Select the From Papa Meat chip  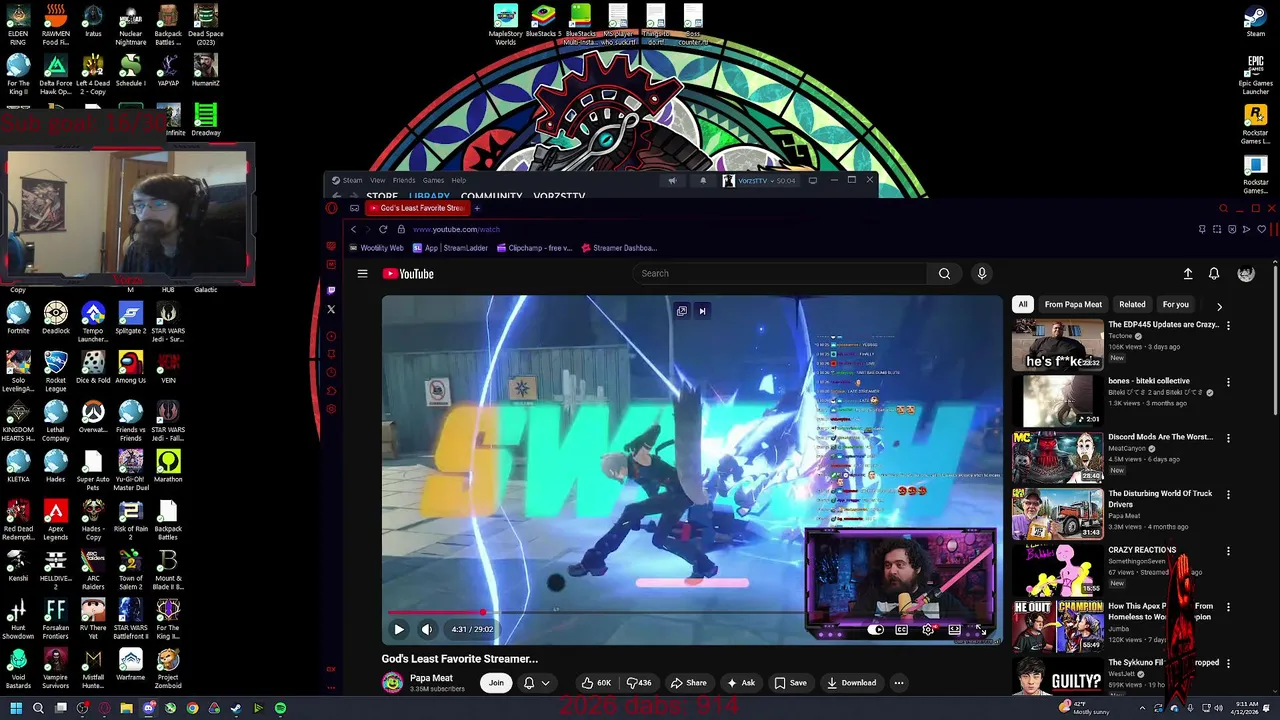[x=1073, y=304]
